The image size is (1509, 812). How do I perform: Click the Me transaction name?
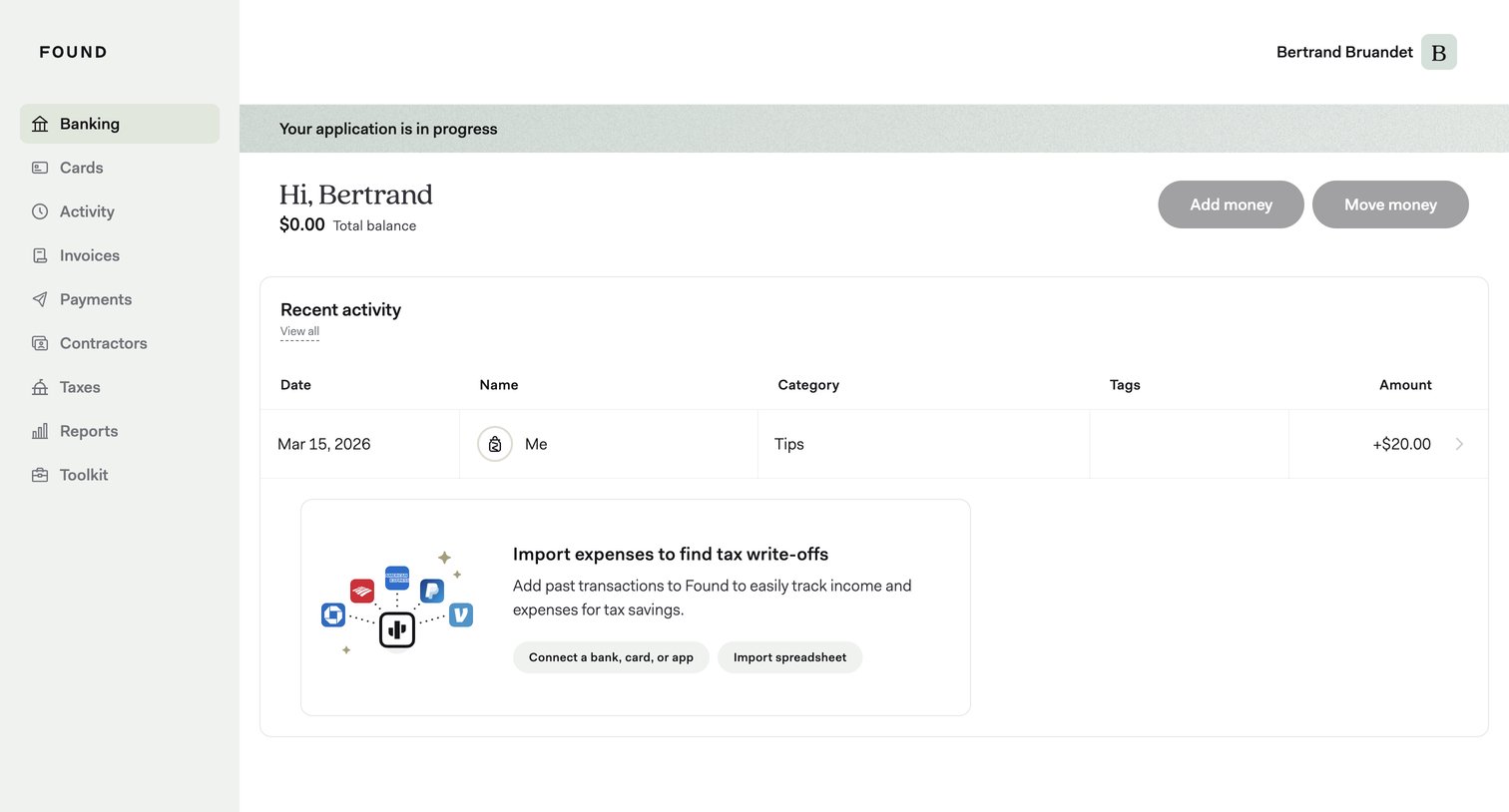(536, 444)
